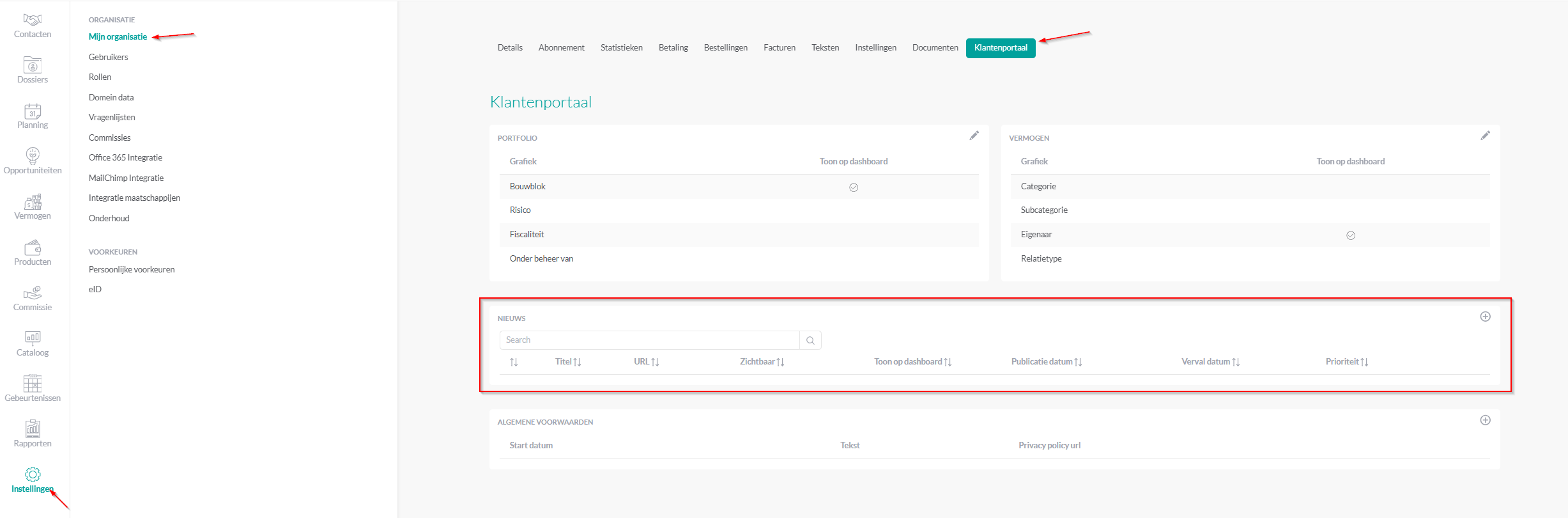Open Persoonlijke voorkeuren link
This screenshot has height=518, width=1568.
coord(132,269)
